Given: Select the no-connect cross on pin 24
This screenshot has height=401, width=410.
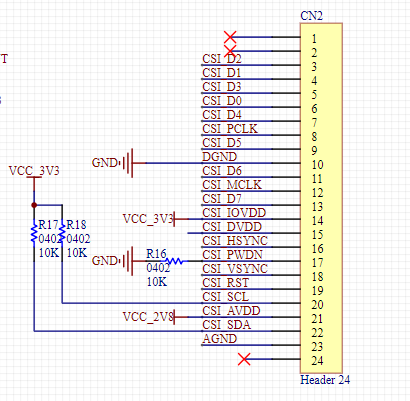Looking at the screenshot, I should click(244, 359).
